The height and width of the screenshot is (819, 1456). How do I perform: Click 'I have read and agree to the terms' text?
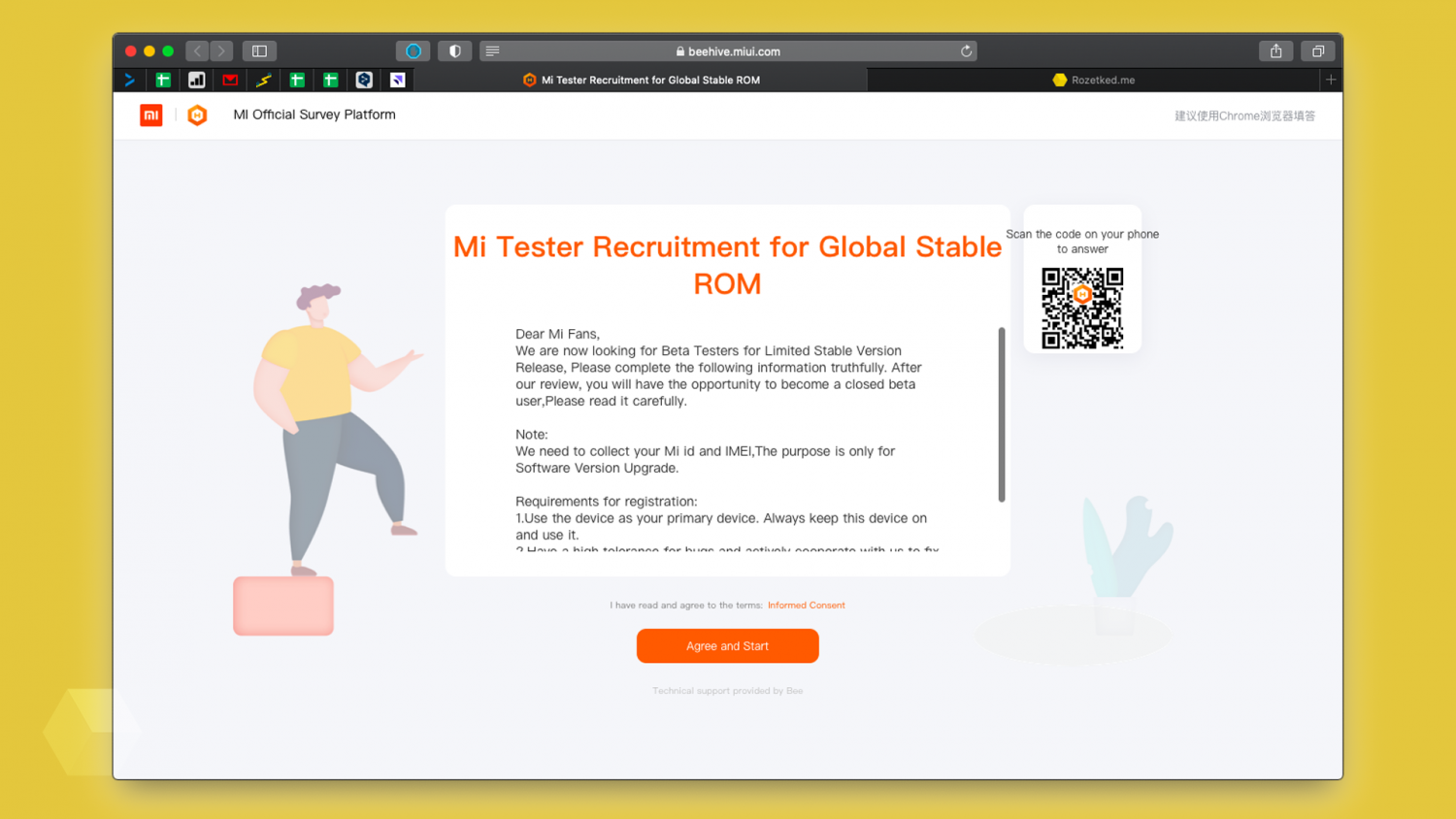tap(685, 606)
